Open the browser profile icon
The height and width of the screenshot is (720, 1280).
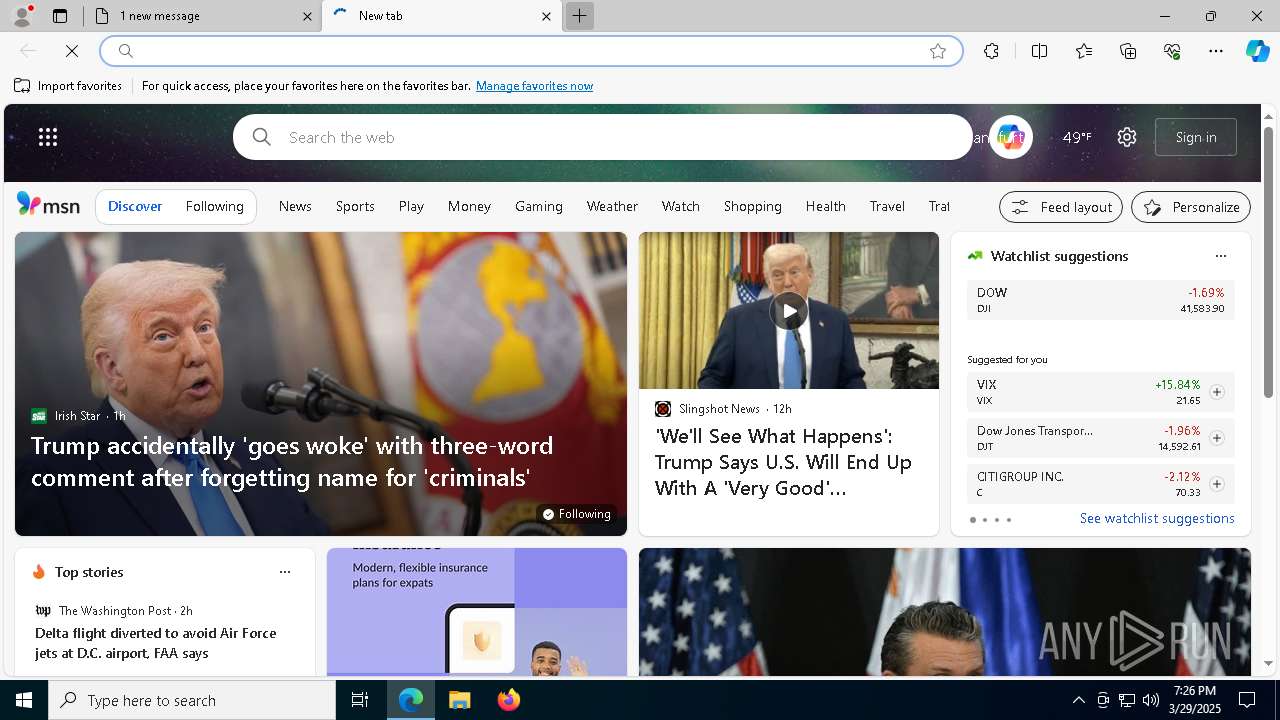click(x=21, y=16)
